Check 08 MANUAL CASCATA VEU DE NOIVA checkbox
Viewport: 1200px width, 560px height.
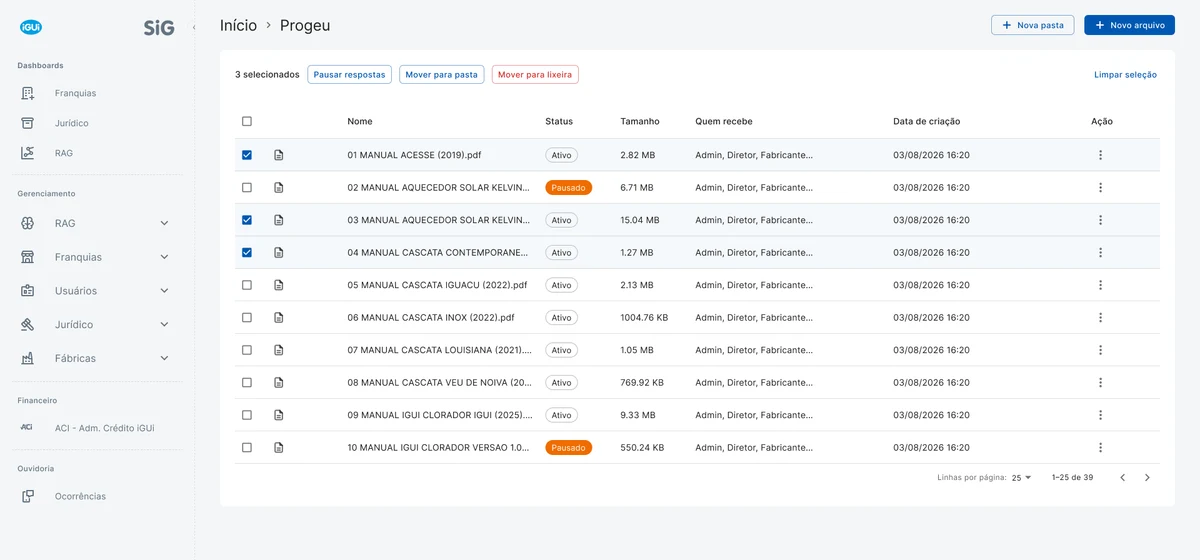coord(247,383)
